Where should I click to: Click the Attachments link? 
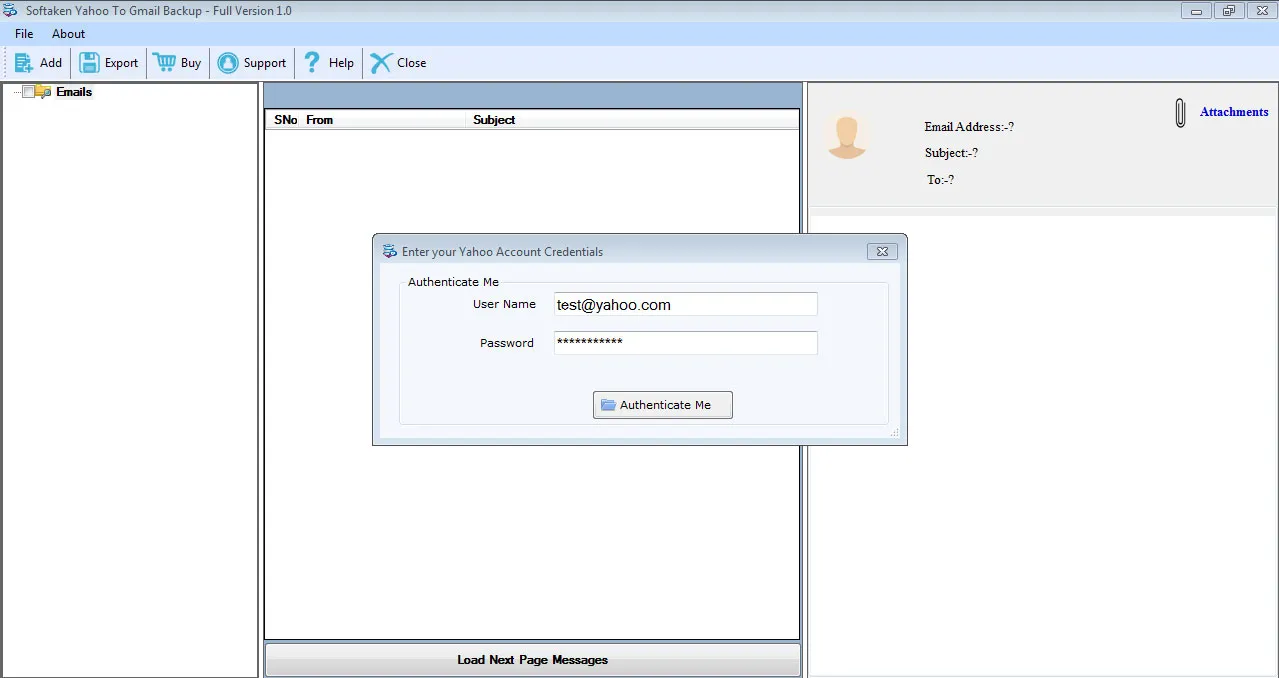pyautogui.click(x=1234, y=112)
